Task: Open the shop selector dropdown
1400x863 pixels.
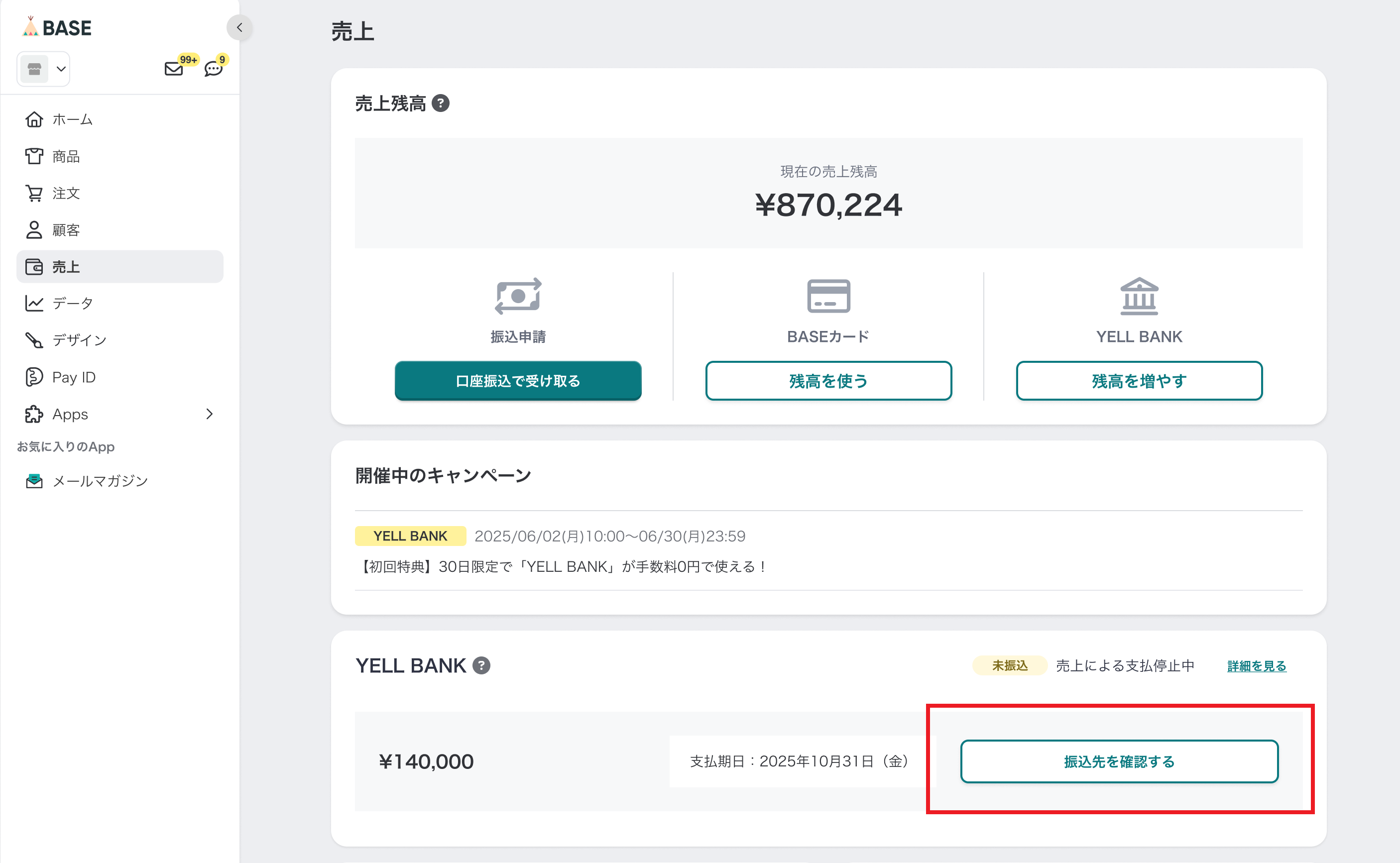Action: tap(43, 69)
